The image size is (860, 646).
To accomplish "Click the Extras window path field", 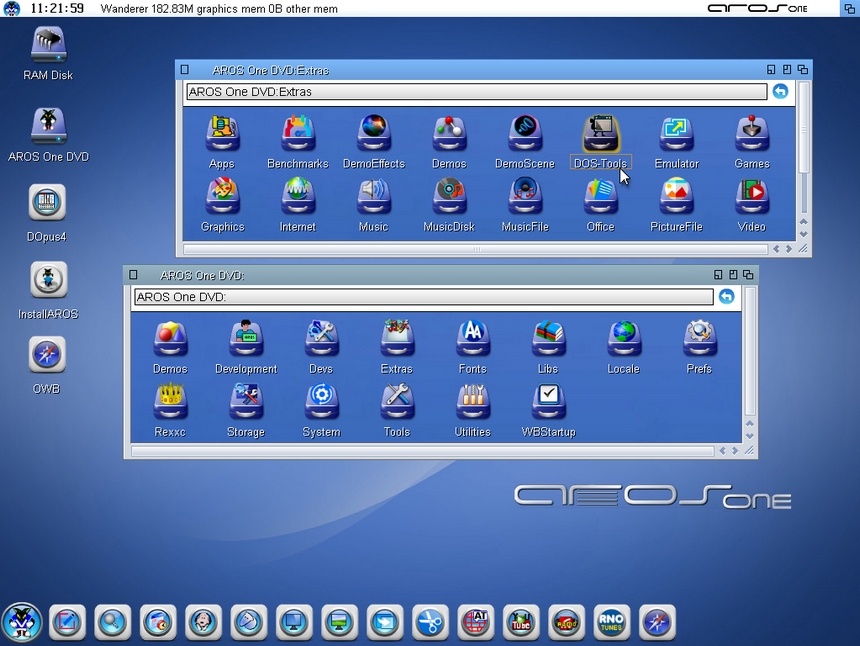I will tap(475, 92).
